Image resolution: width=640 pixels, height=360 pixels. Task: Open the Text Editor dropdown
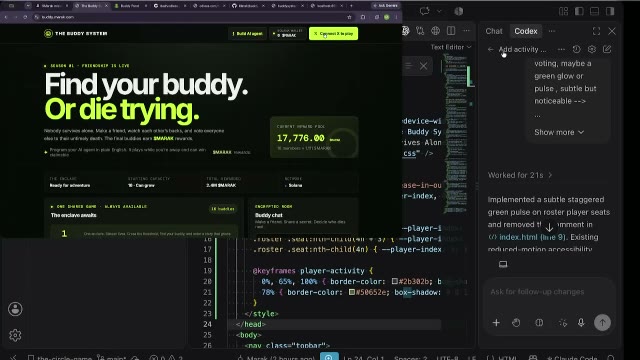click(451, 47)
